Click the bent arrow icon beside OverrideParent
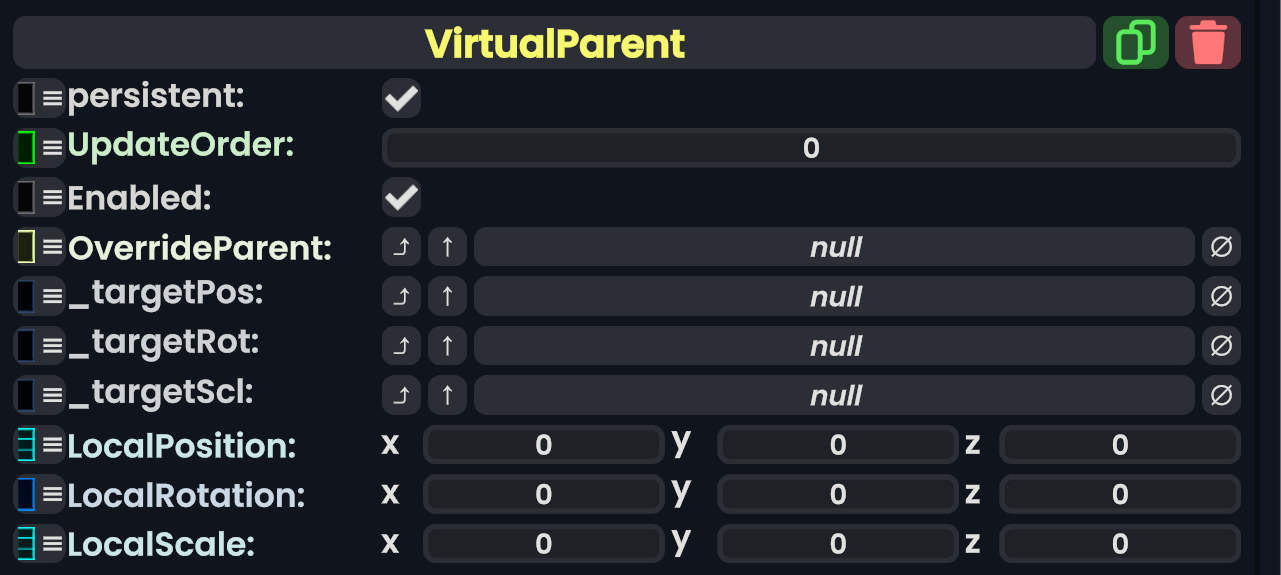1281x575 pixels. [402, 247]
